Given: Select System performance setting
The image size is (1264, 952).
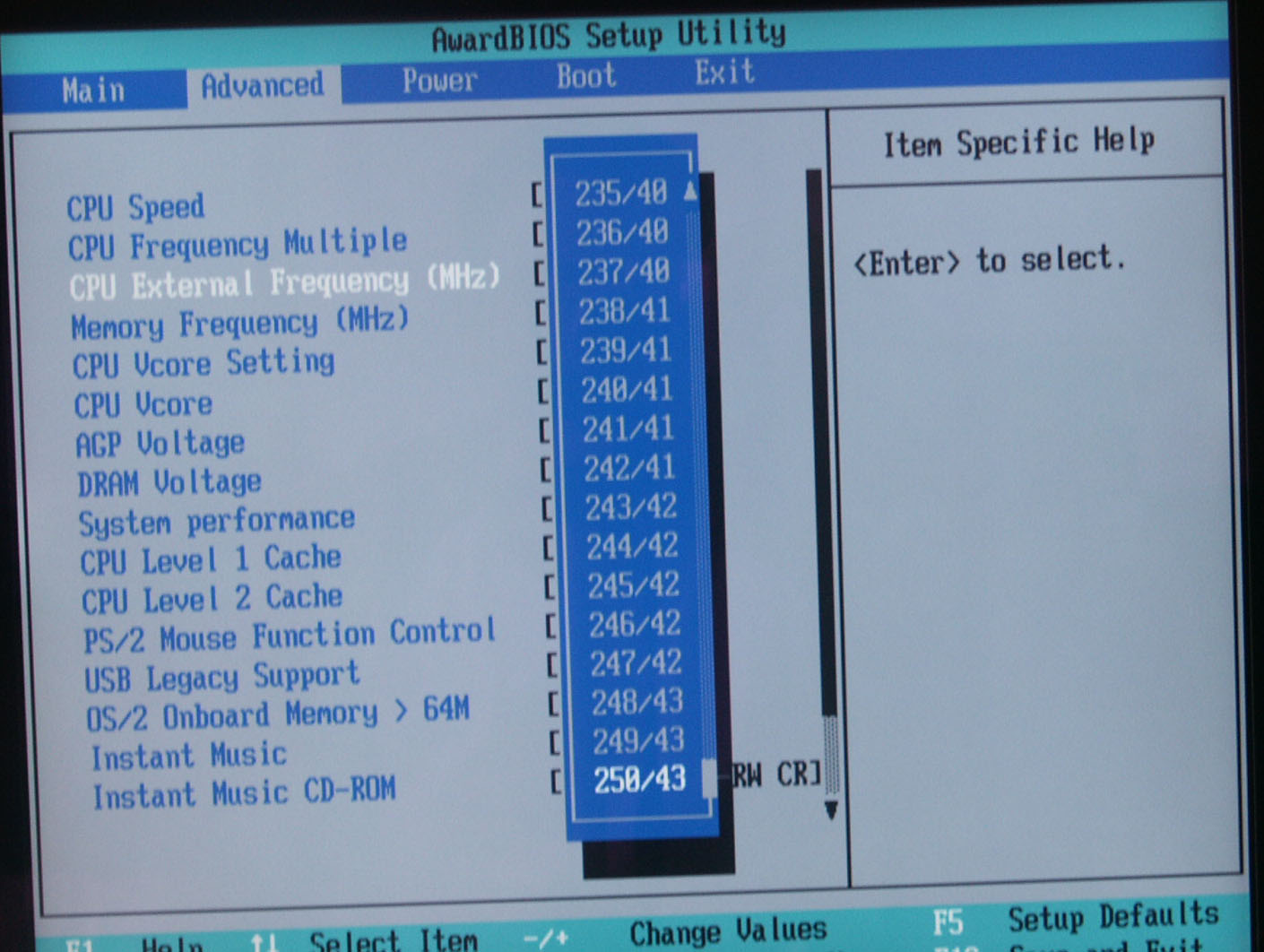Looking at the screenshot, I should point(217,522).
